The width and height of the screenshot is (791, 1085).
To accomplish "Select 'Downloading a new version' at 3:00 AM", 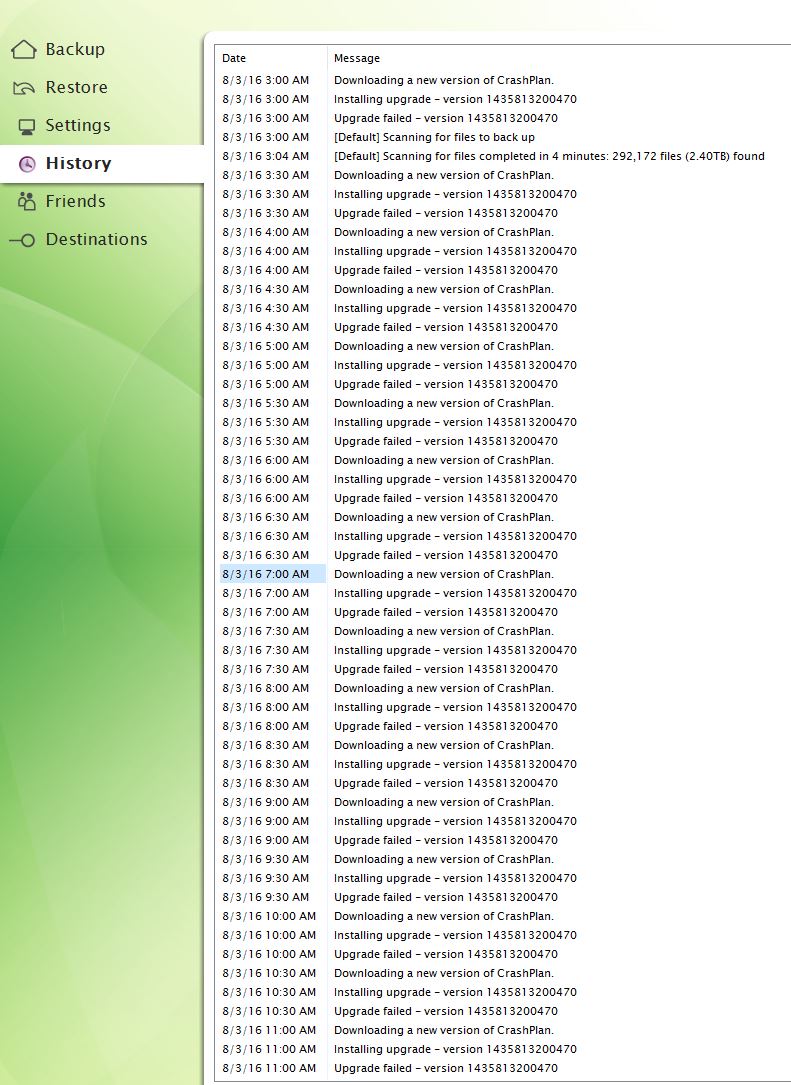I will click(x=444, y=80).
